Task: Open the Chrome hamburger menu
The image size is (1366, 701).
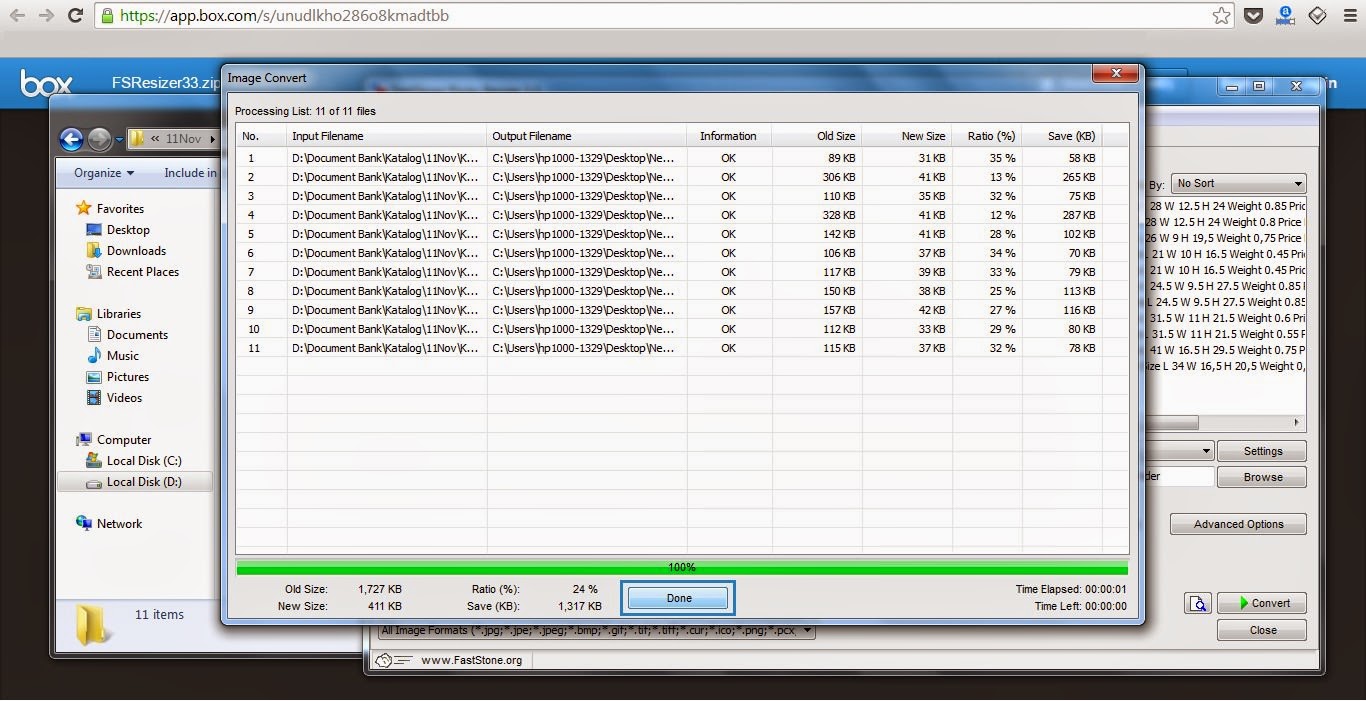Action: click(x=1349, y=16)
